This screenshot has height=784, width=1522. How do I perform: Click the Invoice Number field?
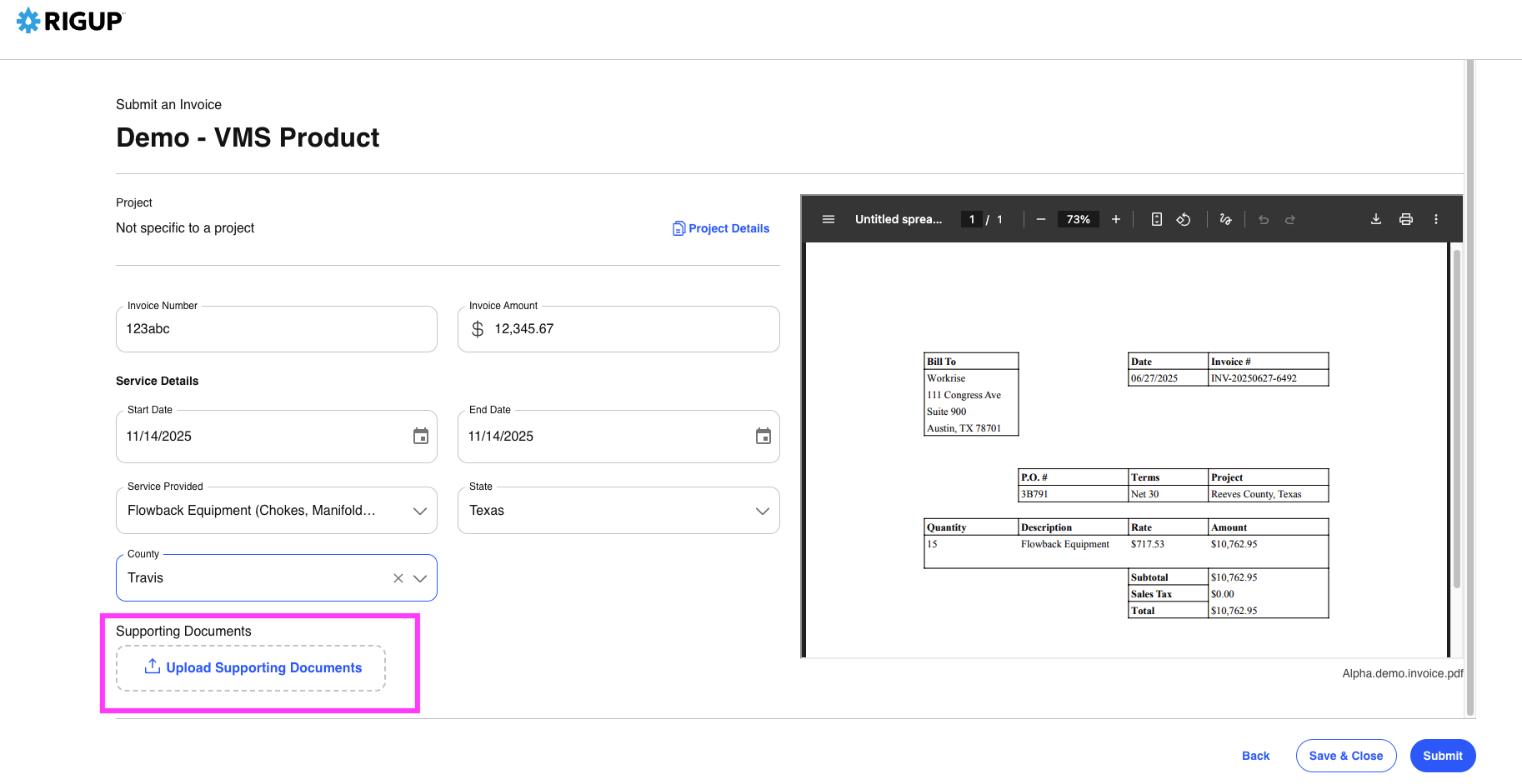coord(277,329)
